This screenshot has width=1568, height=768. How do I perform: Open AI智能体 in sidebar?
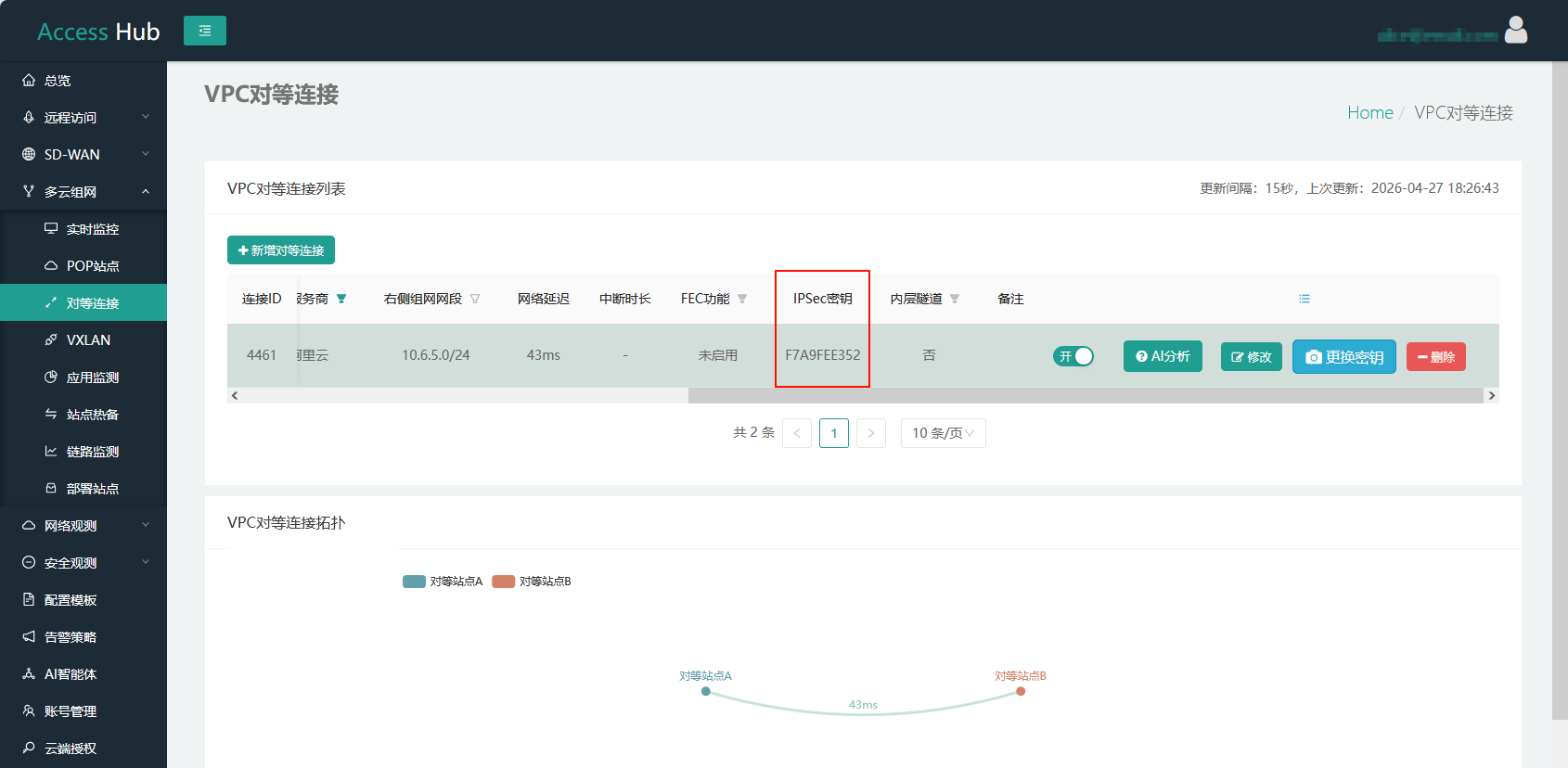pos(84,674)
